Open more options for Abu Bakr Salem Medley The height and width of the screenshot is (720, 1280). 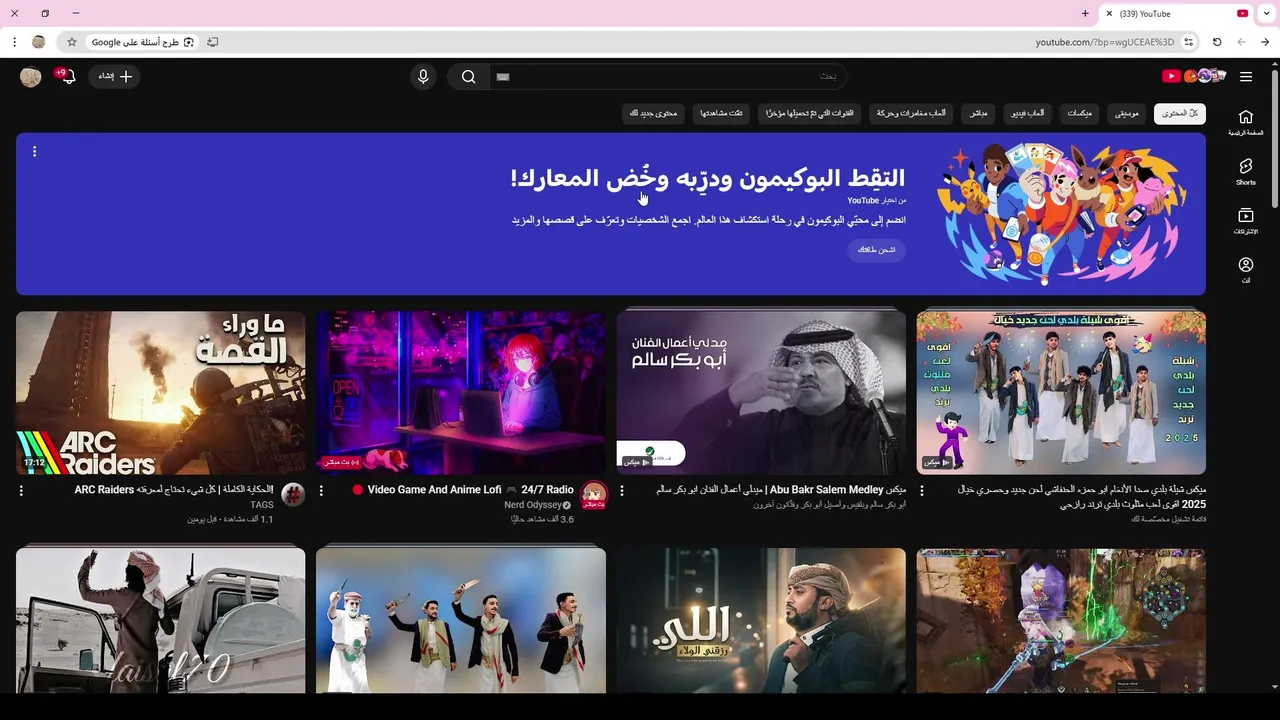click(x=621, y=491)
